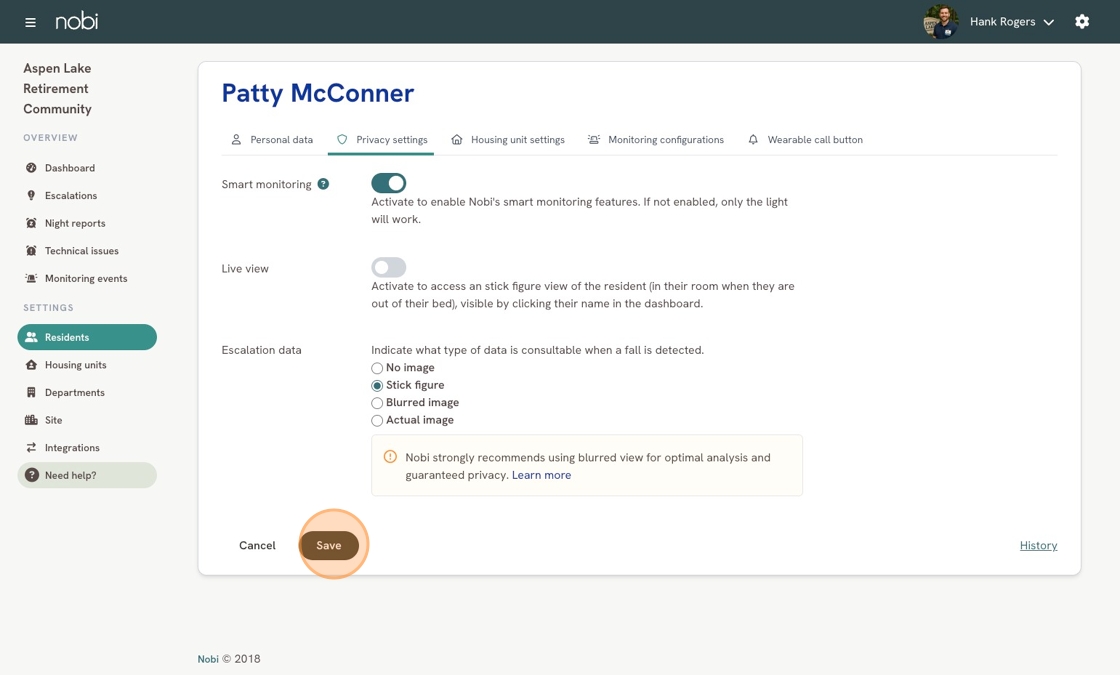1120x675 pixels.
Task: Select the No image option
Action: pos(377,368)
